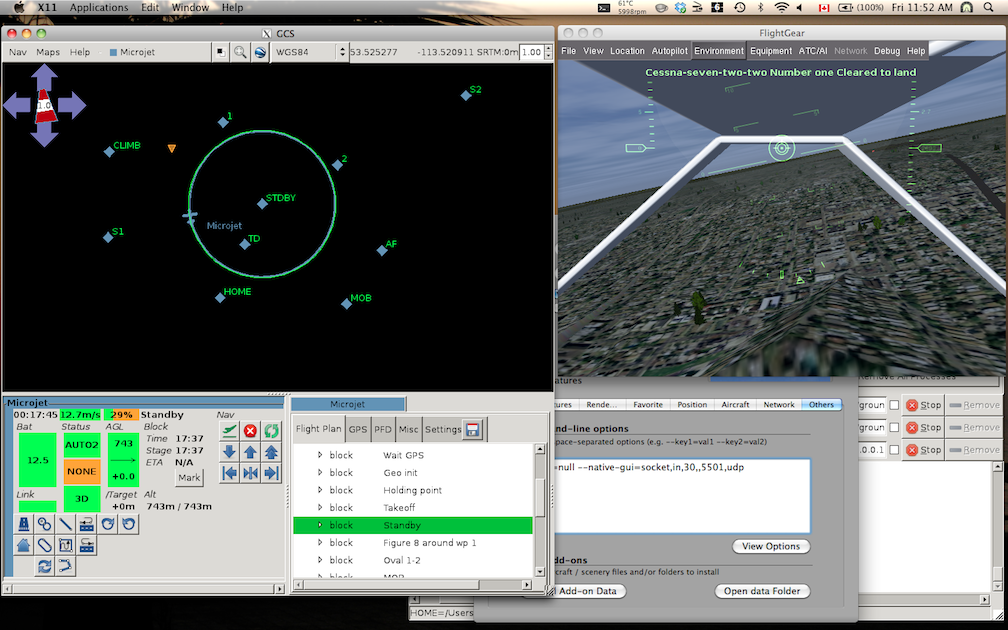Click the shift-right arrow-to-bar Nav icon
Screen dimensions: 1008x630
[271, 473]
